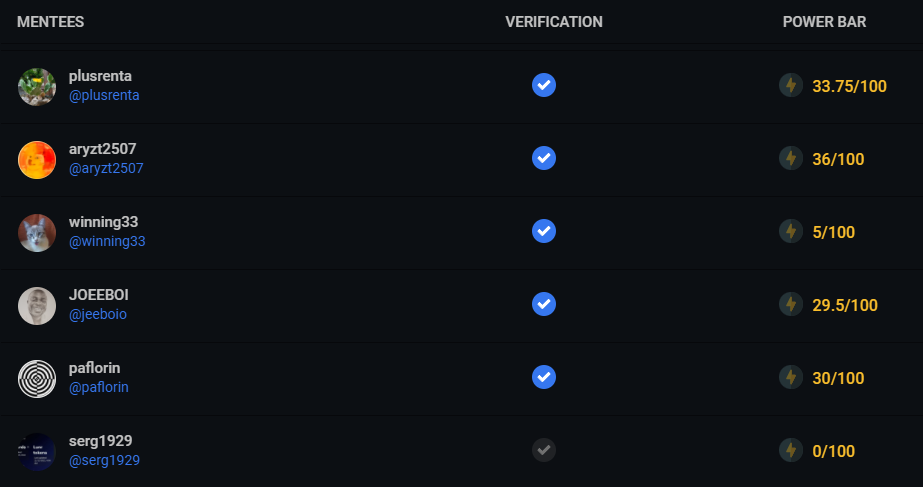Click the power icon beside winning33's 5/100
The image size is (923, 487).
tap(791, 231)
